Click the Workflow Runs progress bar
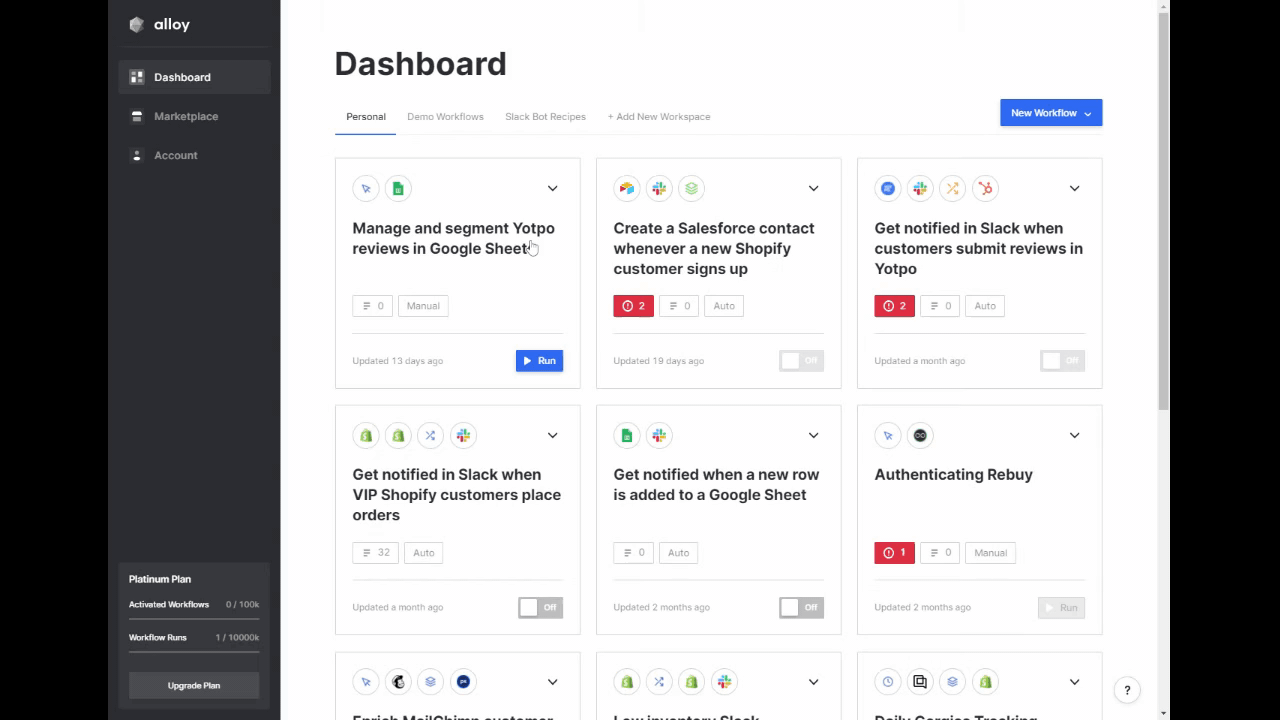The width and height of the screenshot is (1280, 720). click(194, 651)
